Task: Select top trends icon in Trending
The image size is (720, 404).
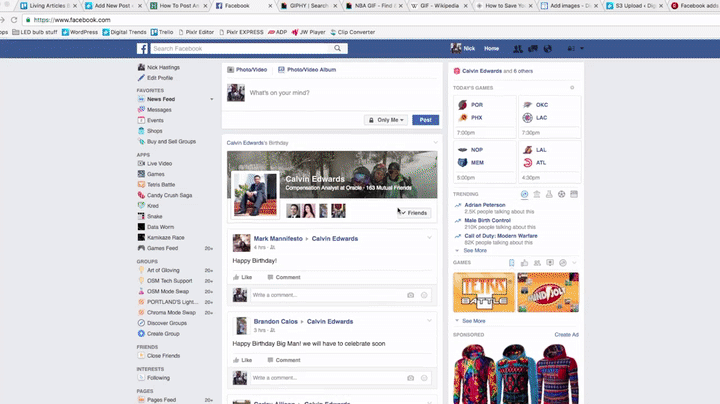Action: [524, 194]
